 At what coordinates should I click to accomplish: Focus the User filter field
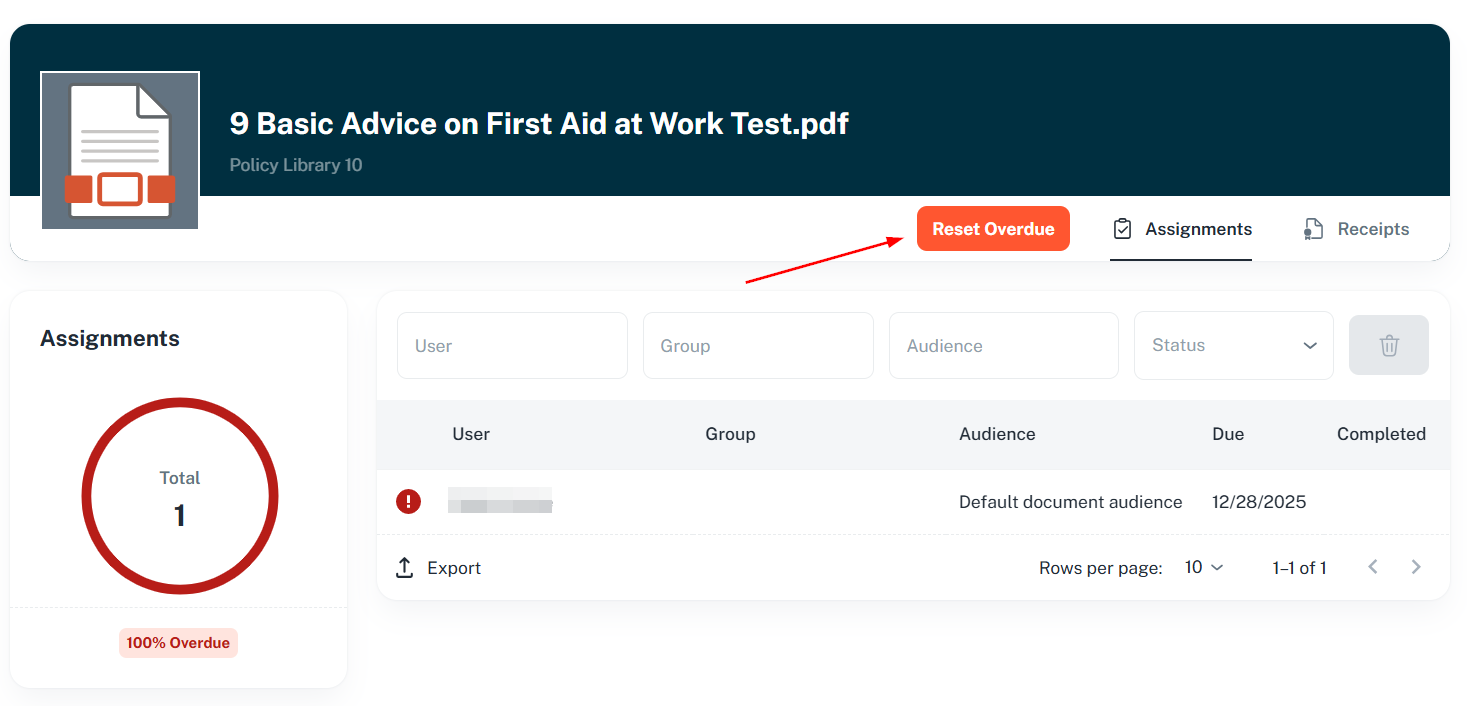pyautogui.click(x=512, y=346)
